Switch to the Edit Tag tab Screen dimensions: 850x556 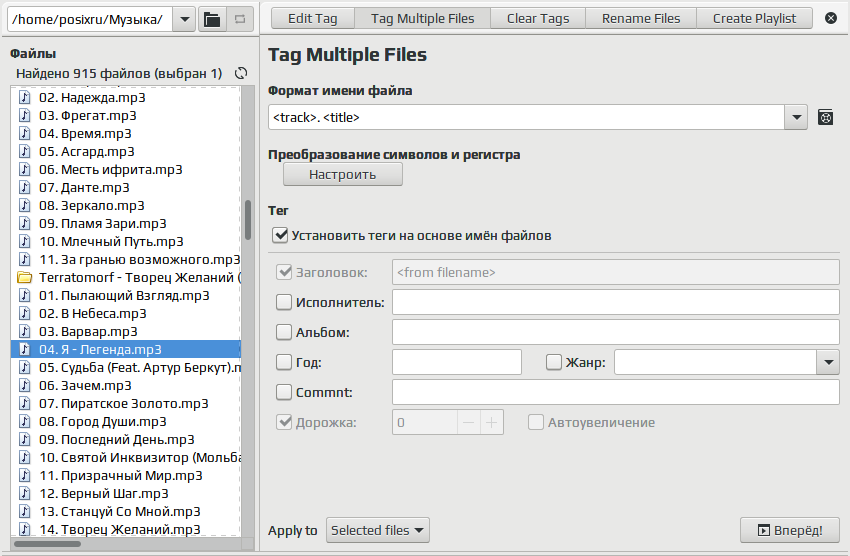click(x=313, y=18)
